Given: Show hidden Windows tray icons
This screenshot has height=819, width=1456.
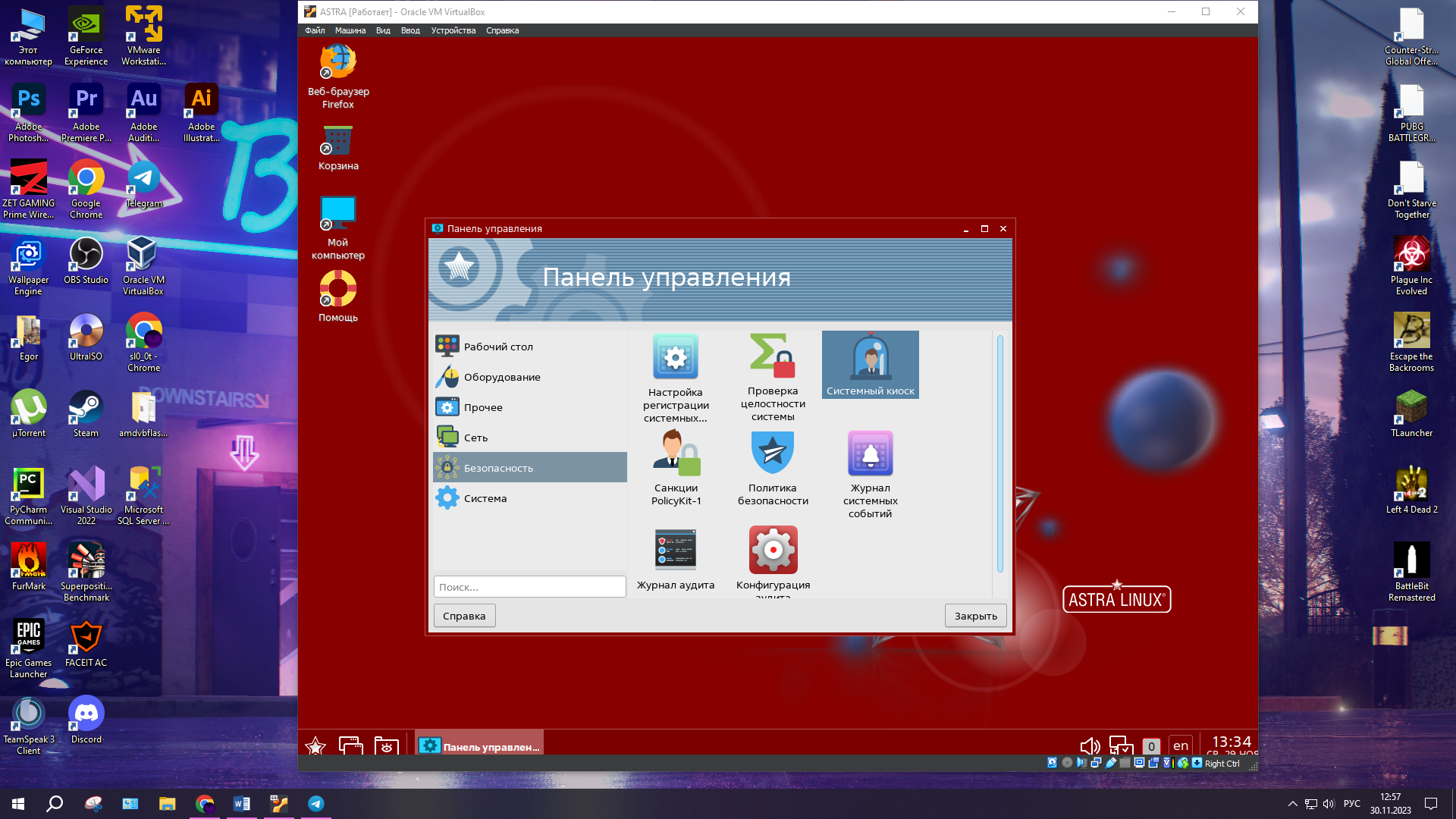Looking at the screenshot, I should click(1292, 804).
